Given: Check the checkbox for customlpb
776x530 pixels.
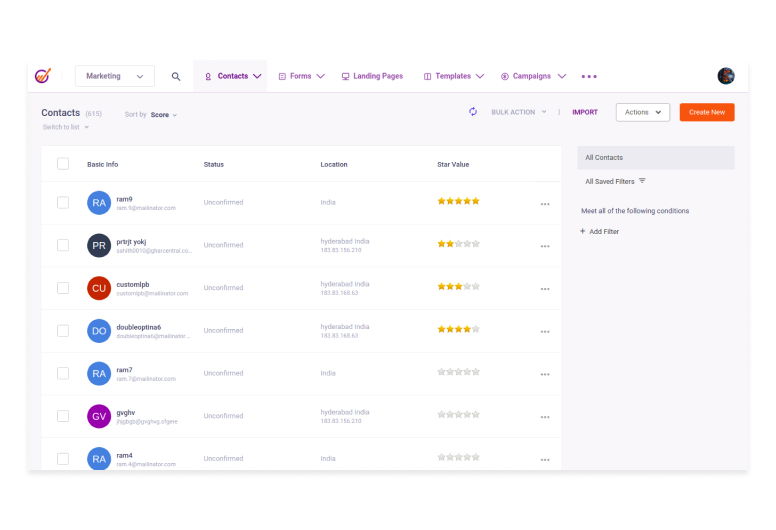Looking at the screenshot, I should [63, 288].
